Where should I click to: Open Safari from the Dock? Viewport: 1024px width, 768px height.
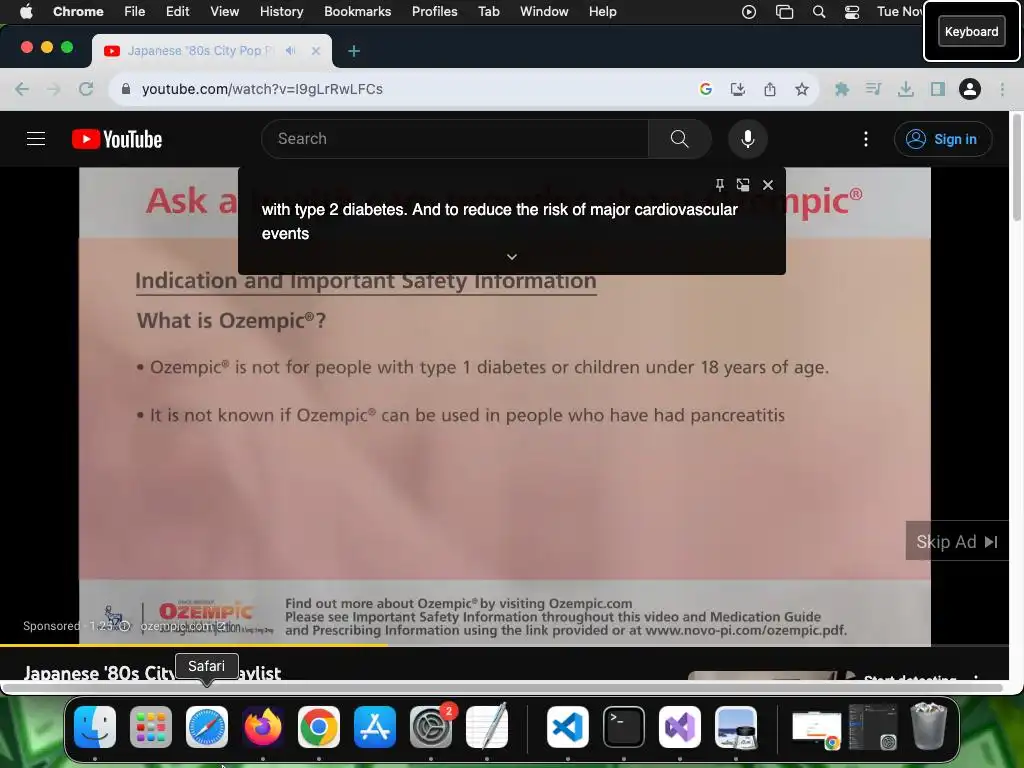tap(207, 727)
